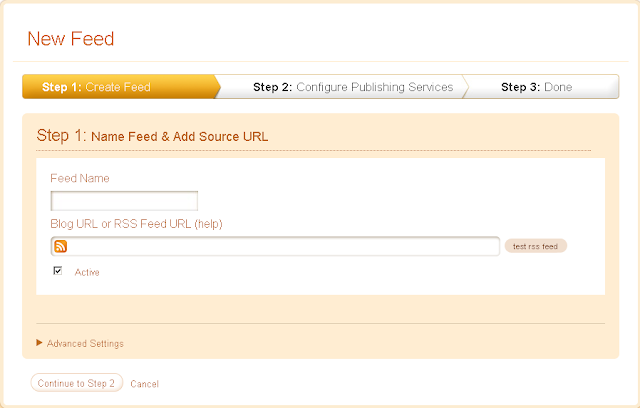640x408 pixels.
Task: Click the arrow divider after Create Feed step
Action: [x=218, y=86]
